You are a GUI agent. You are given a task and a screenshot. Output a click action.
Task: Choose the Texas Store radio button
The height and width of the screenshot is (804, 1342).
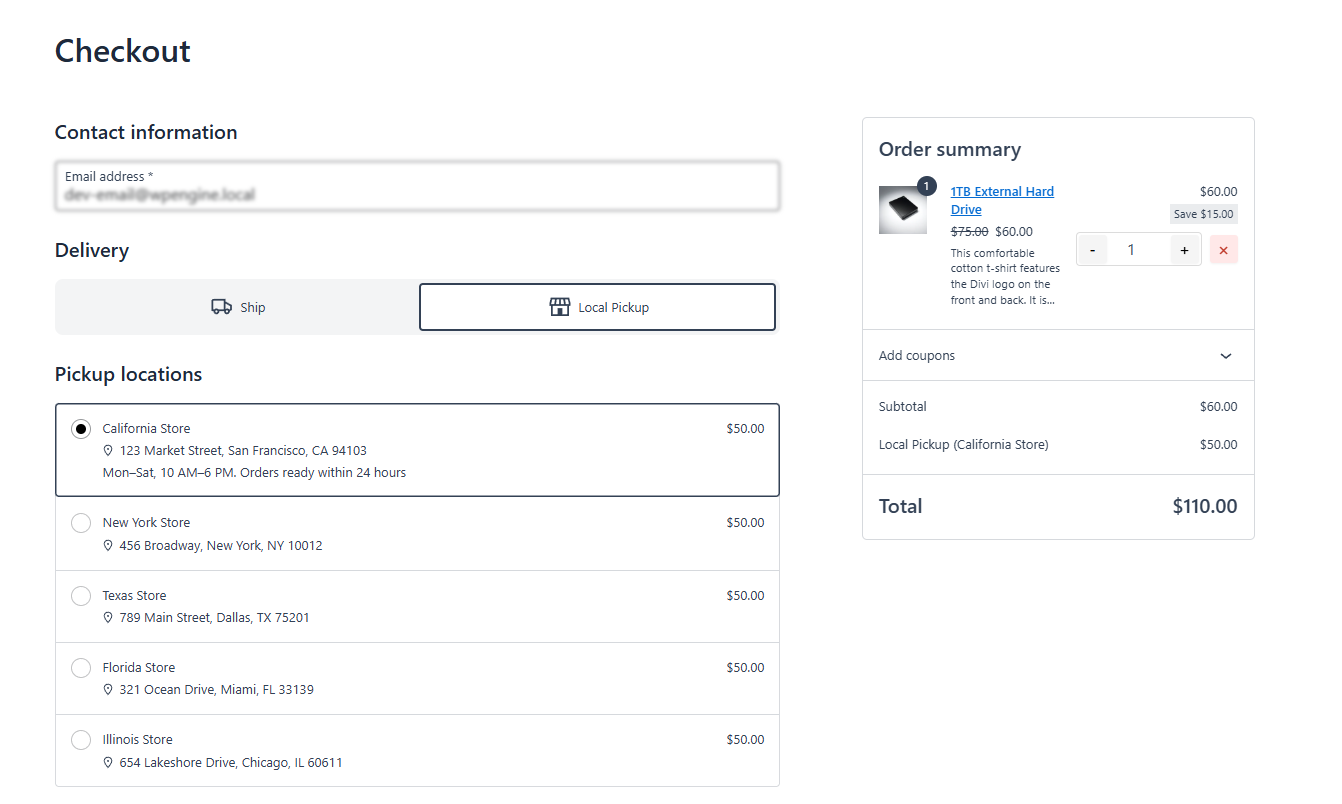pos(81,596)
